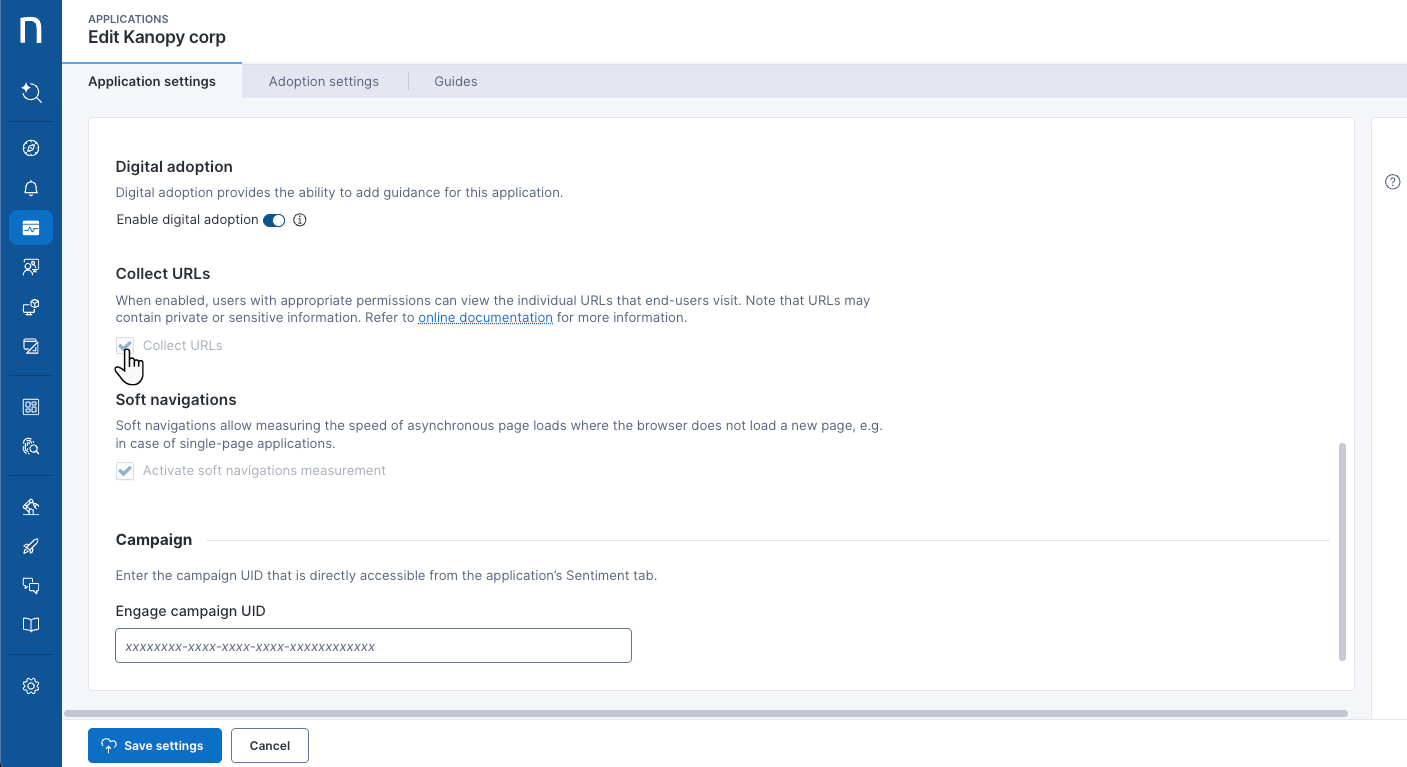Click the Save settings button
Image resolution: width=1407 pixels, height=767 pixels.
154,745
